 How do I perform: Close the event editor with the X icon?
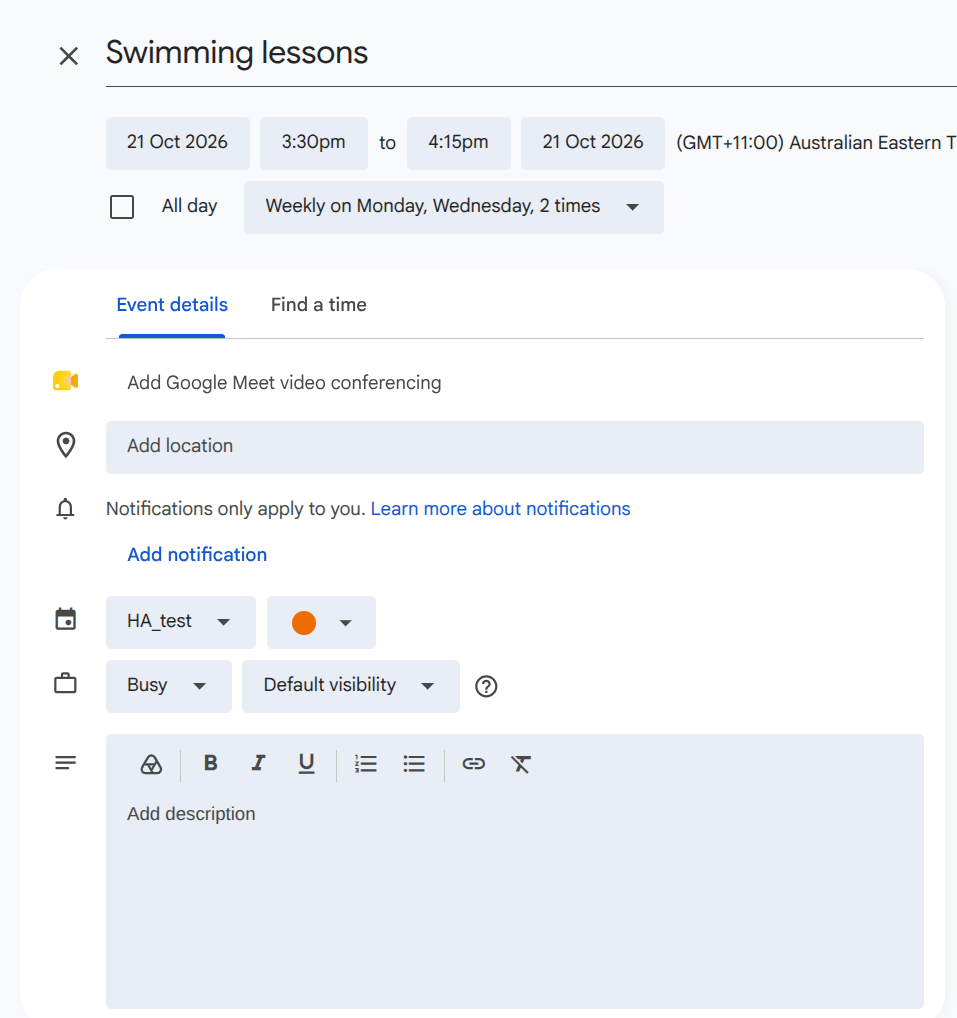68,56
